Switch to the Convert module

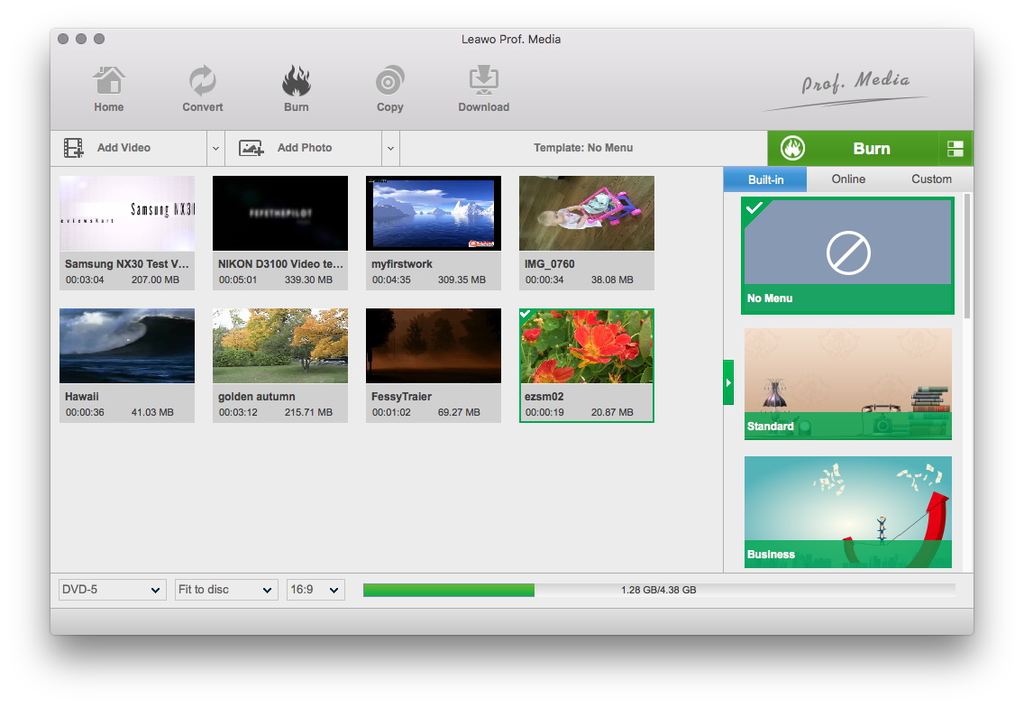(x=202, y=81)
